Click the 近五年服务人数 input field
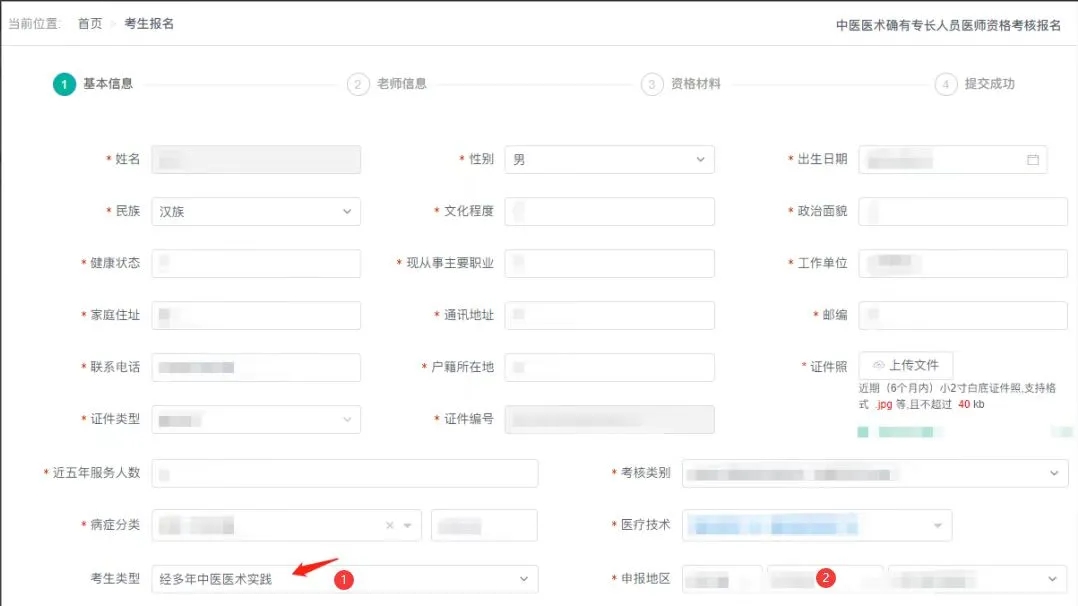Image resolution: width=1078 pixels, height=606 pixels. (x=344, y=473)
